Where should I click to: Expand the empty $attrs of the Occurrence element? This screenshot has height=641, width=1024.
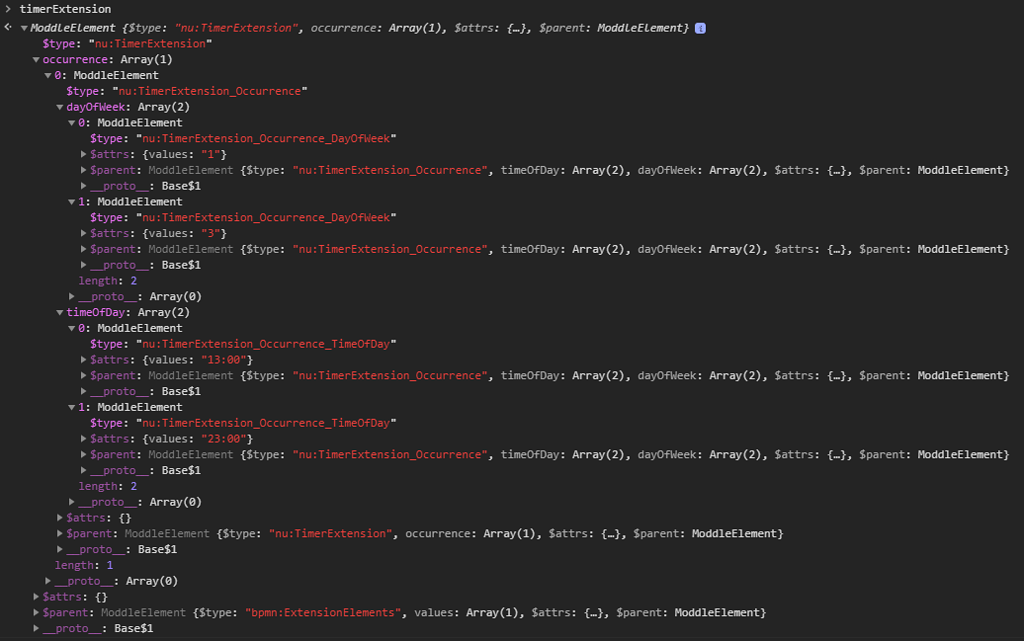tap(59, 517)
